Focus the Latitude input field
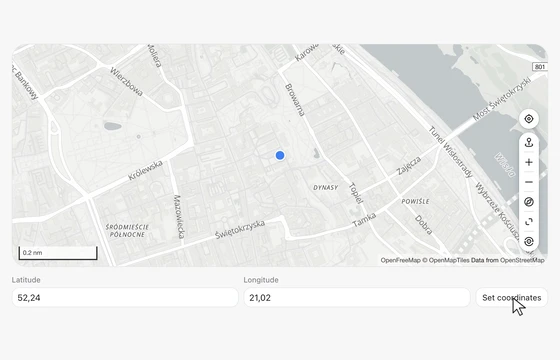Image resolution: width=560 pixels, height=360 pixels. (x=125, y=298)
